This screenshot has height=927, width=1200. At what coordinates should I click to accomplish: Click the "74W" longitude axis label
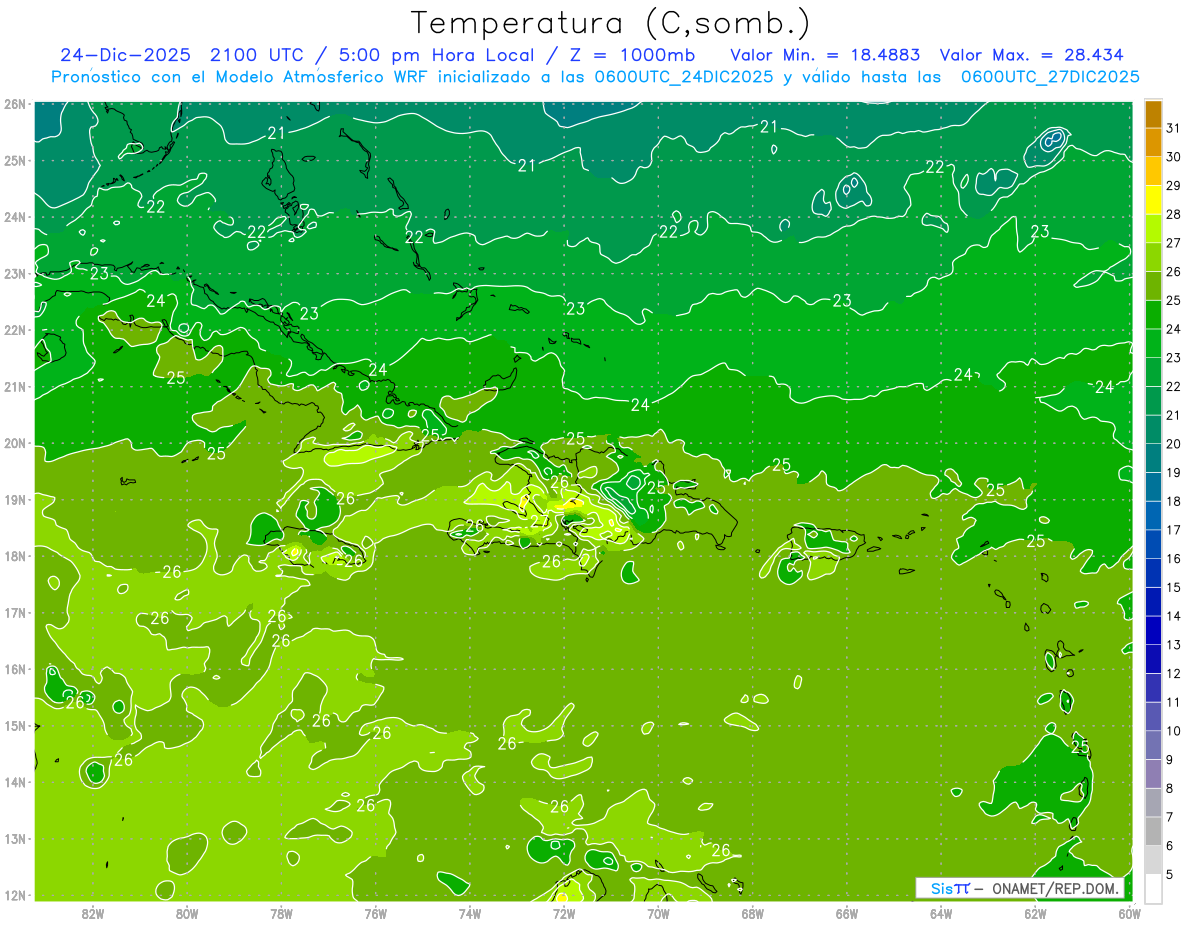click(470, 913)
